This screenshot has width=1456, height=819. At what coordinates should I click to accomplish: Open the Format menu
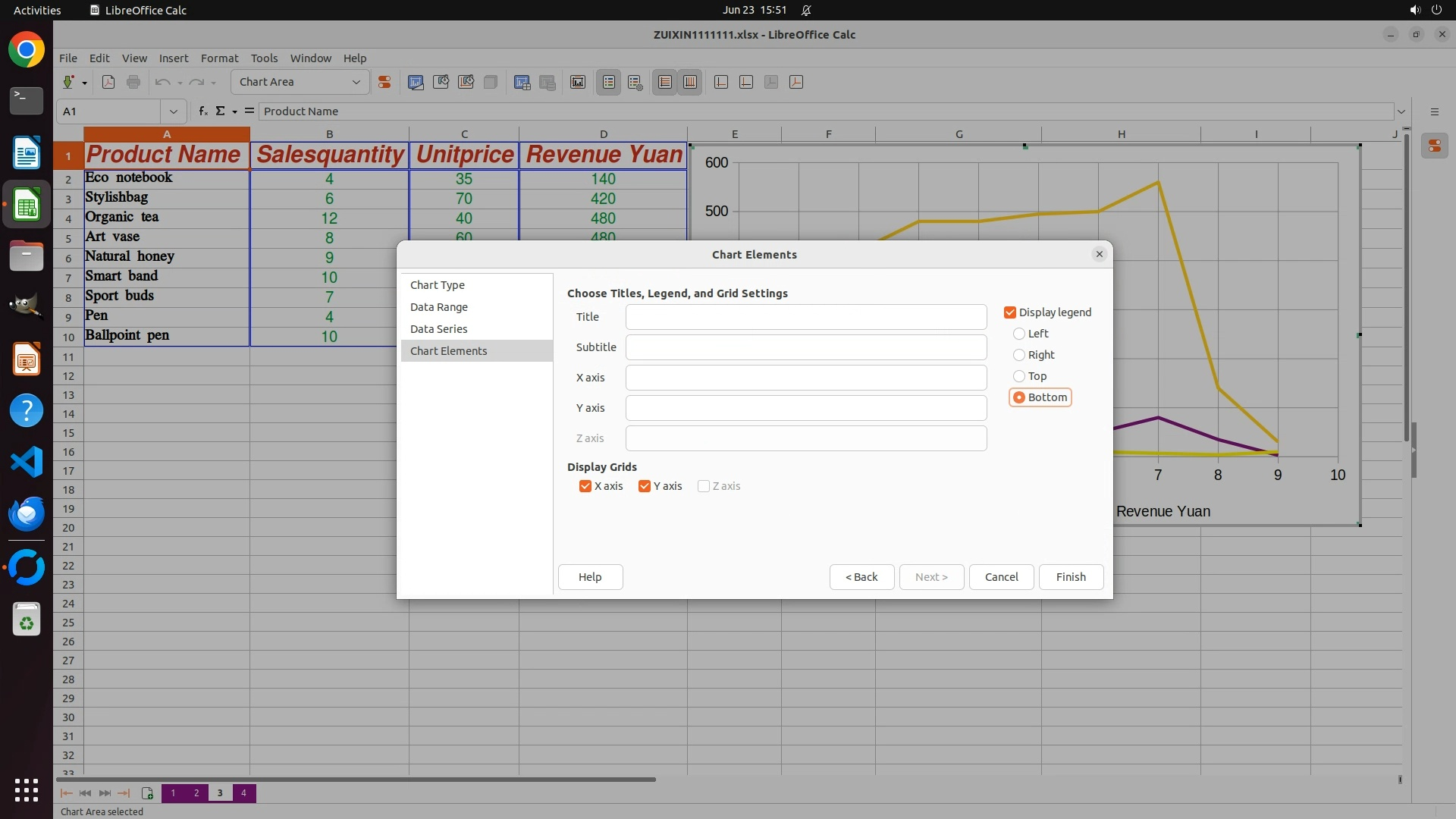tap(219, 58)
